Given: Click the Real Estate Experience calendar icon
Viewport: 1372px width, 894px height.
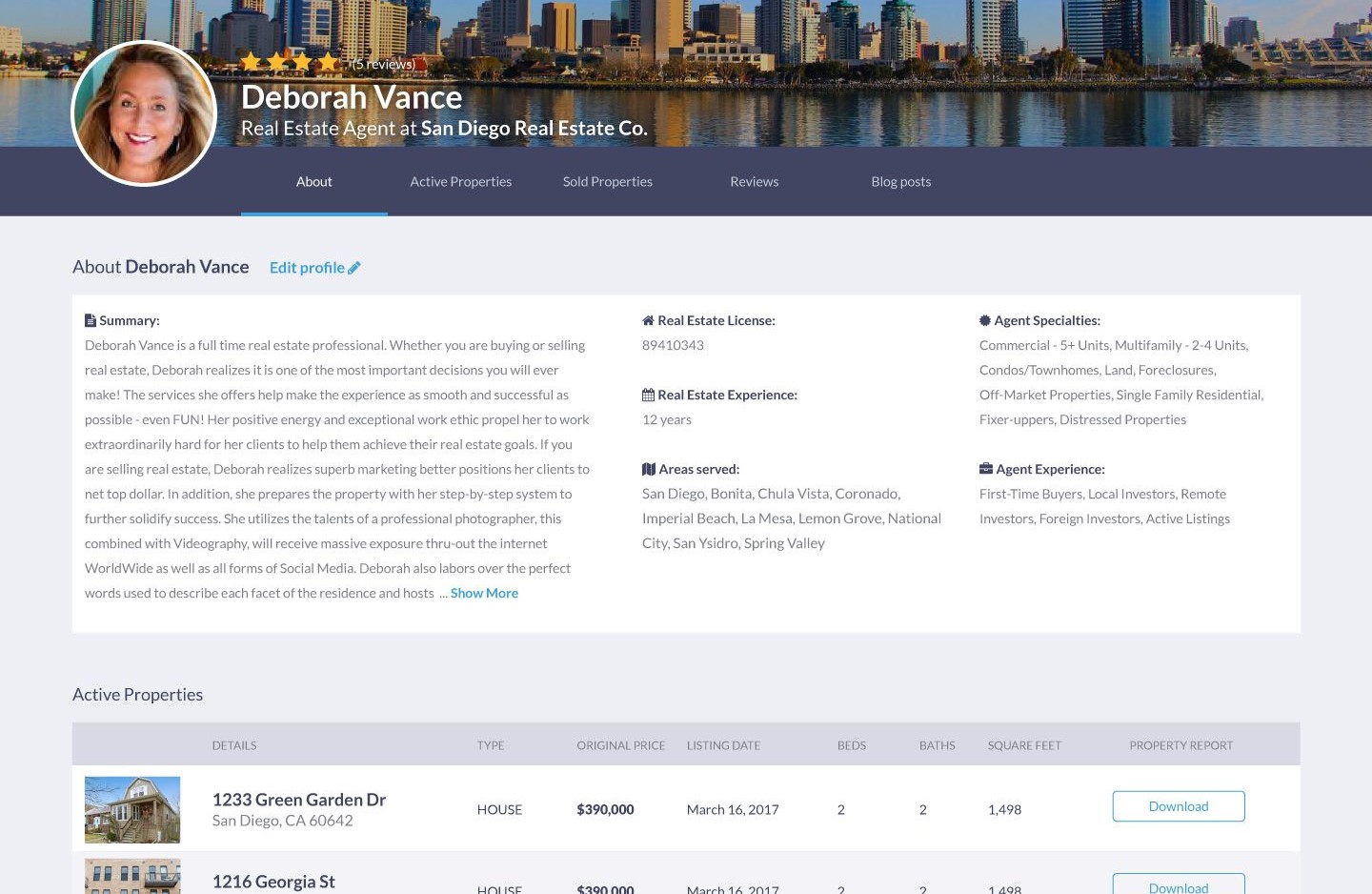Looking at the screenshot, I should pos(648,395).
